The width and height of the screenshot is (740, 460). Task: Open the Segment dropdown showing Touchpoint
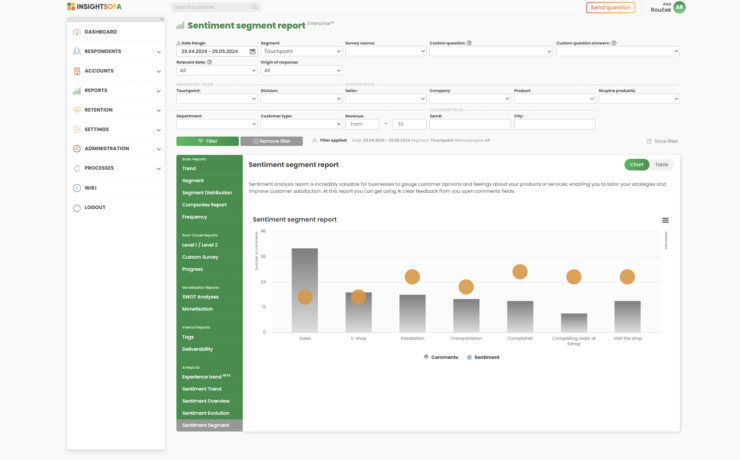click(x=302, y=51)
